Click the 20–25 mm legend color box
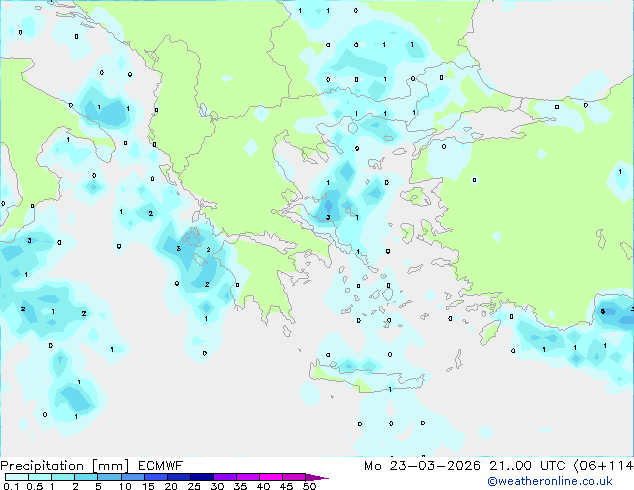 178,477
